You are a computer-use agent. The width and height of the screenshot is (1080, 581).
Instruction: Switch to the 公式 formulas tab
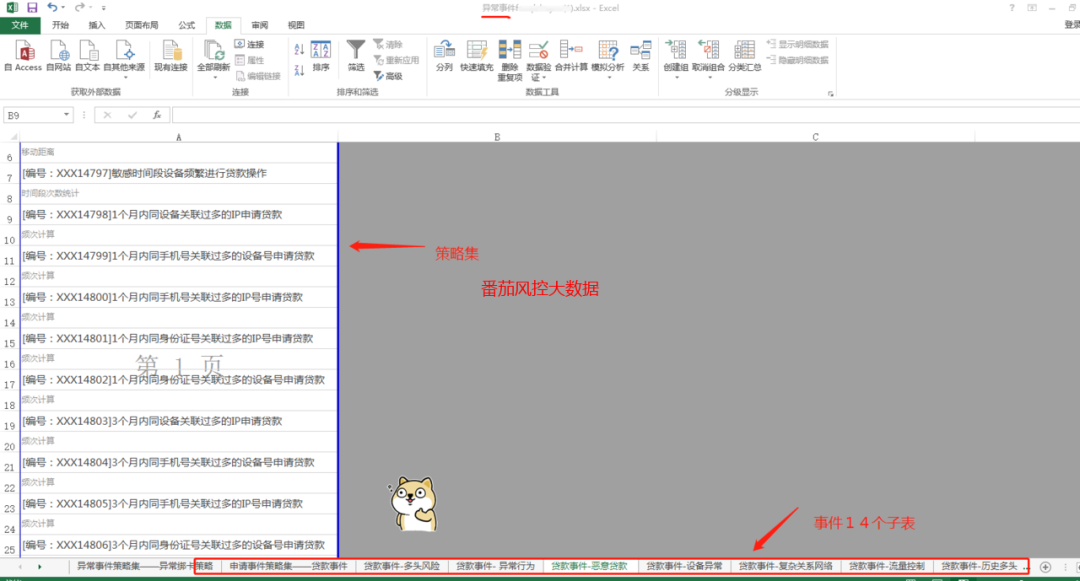click(187, 25)
